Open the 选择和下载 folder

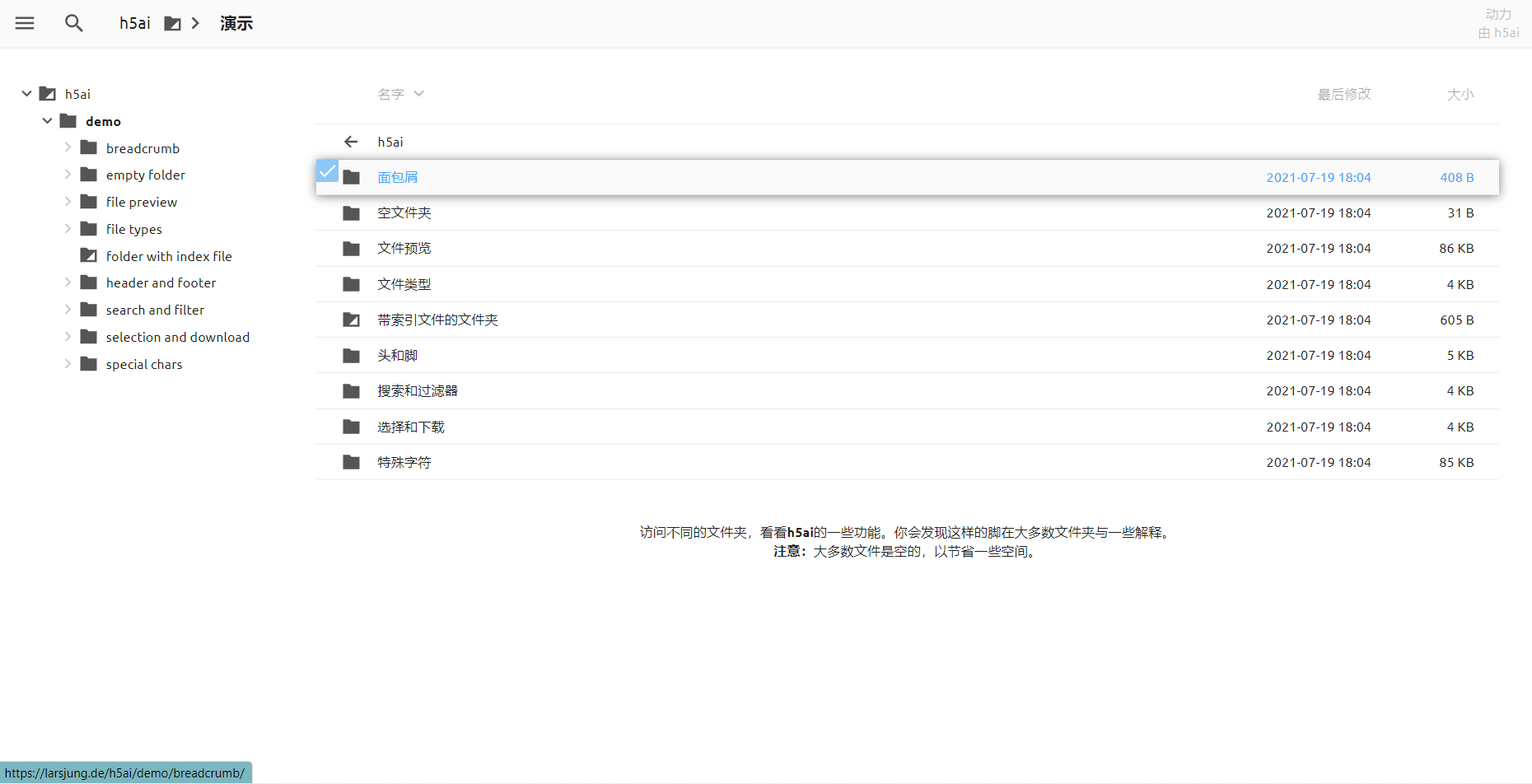pyautogui.click(x=411, y=427)
